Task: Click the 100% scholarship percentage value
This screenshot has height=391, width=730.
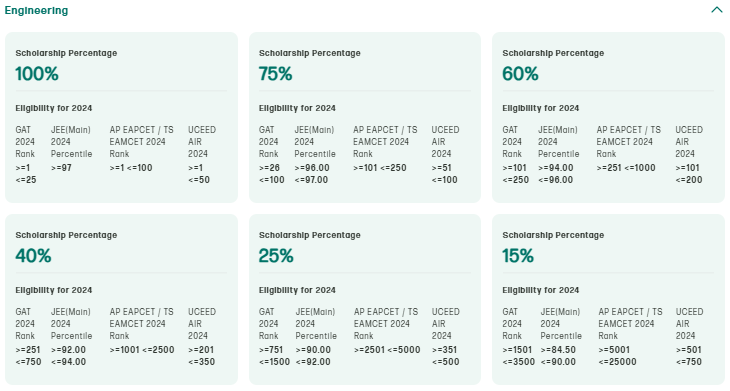Action: pyautogui.click(x=37, y=74)
